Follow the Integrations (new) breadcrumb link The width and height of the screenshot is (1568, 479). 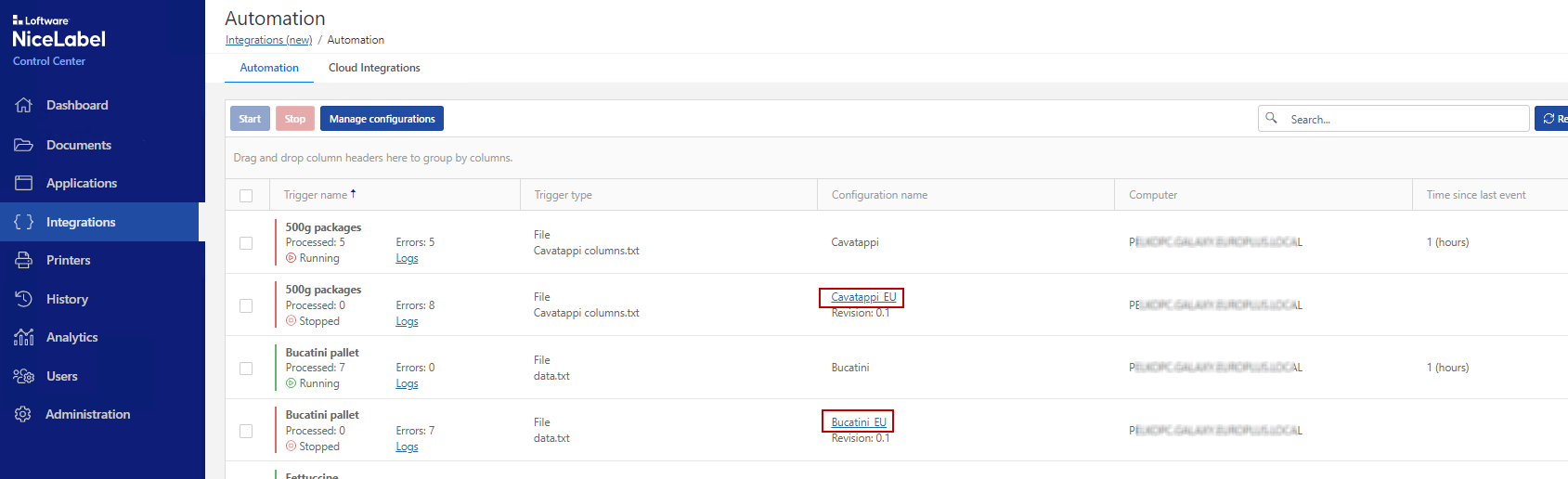click(268, 40)
